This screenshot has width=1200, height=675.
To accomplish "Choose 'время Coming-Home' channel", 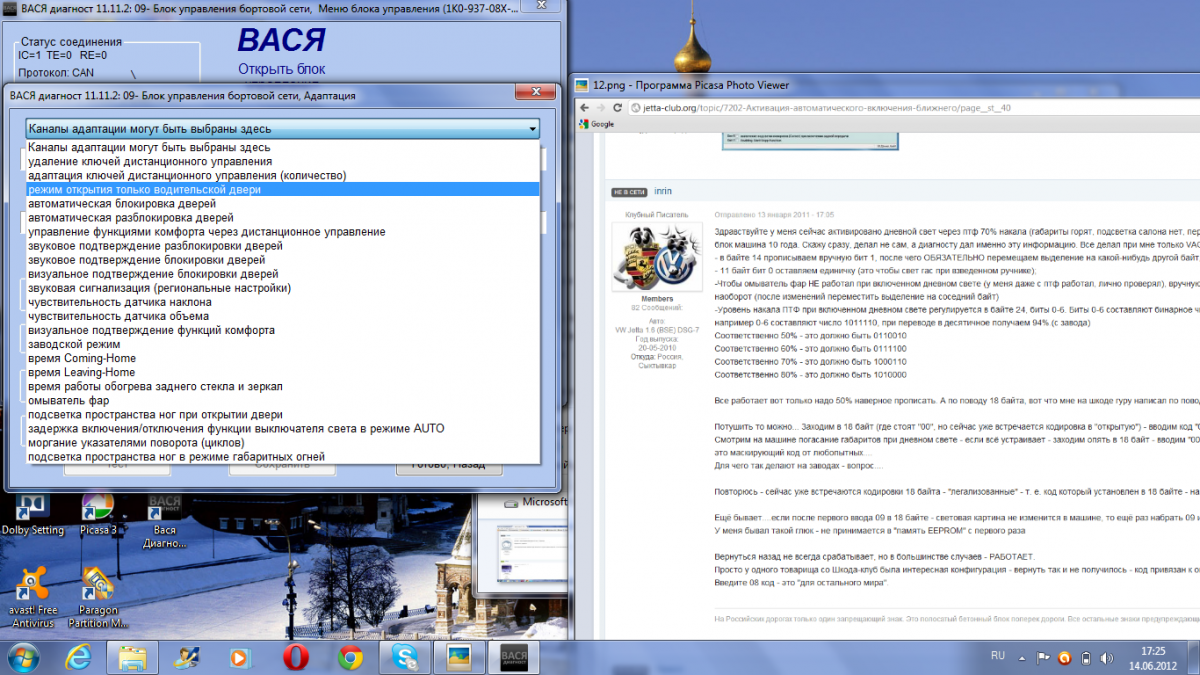I will pyautogui.click(x=282, y=358).
